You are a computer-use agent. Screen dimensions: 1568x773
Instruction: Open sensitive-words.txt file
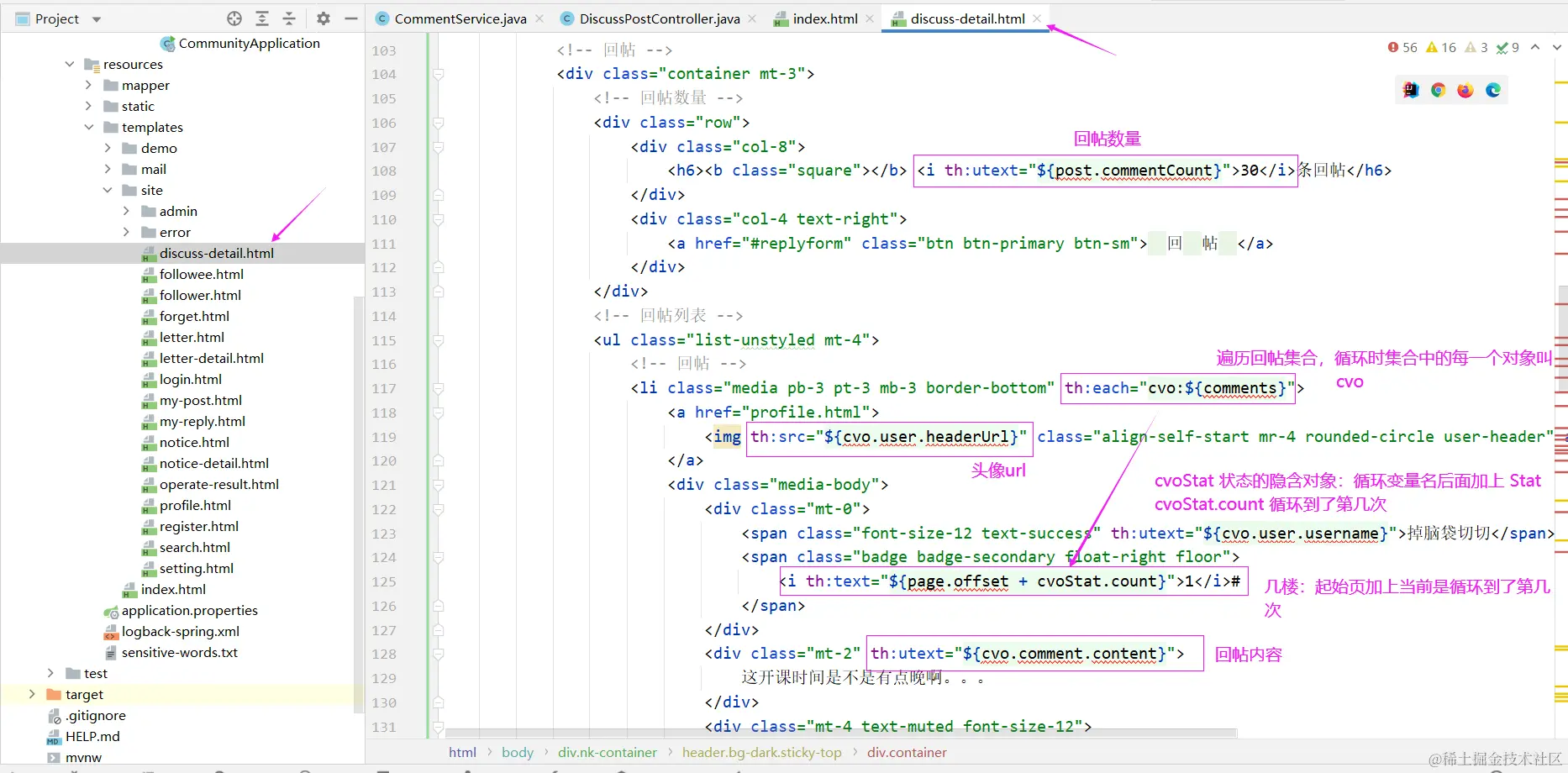[x=179, y=652]
